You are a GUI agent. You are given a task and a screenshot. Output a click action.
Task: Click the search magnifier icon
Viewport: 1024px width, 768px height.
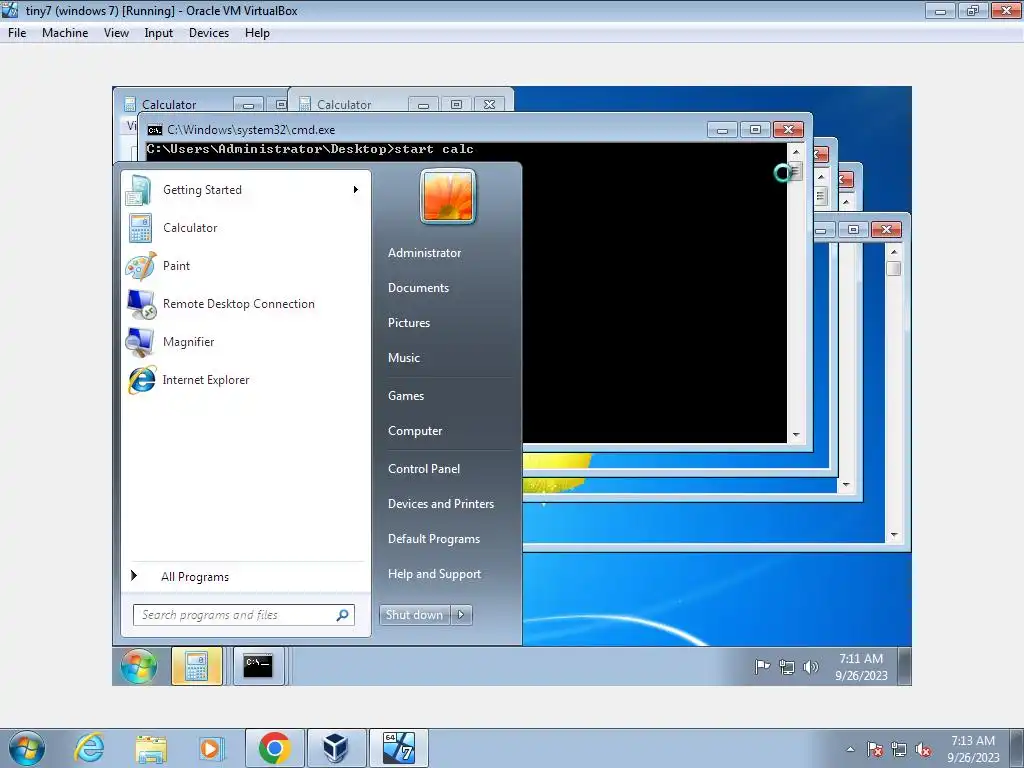click(x=342, y=615)
